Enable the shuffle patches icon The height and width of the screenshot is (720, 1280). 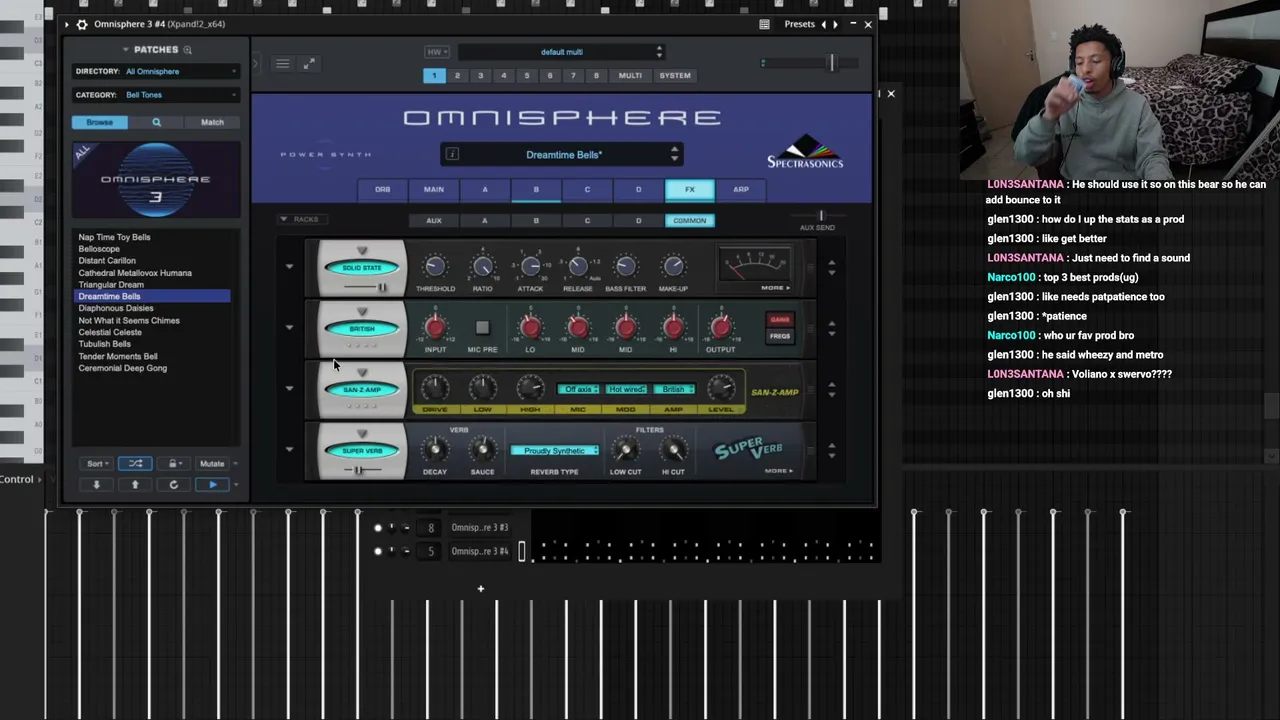coord(135,464)
